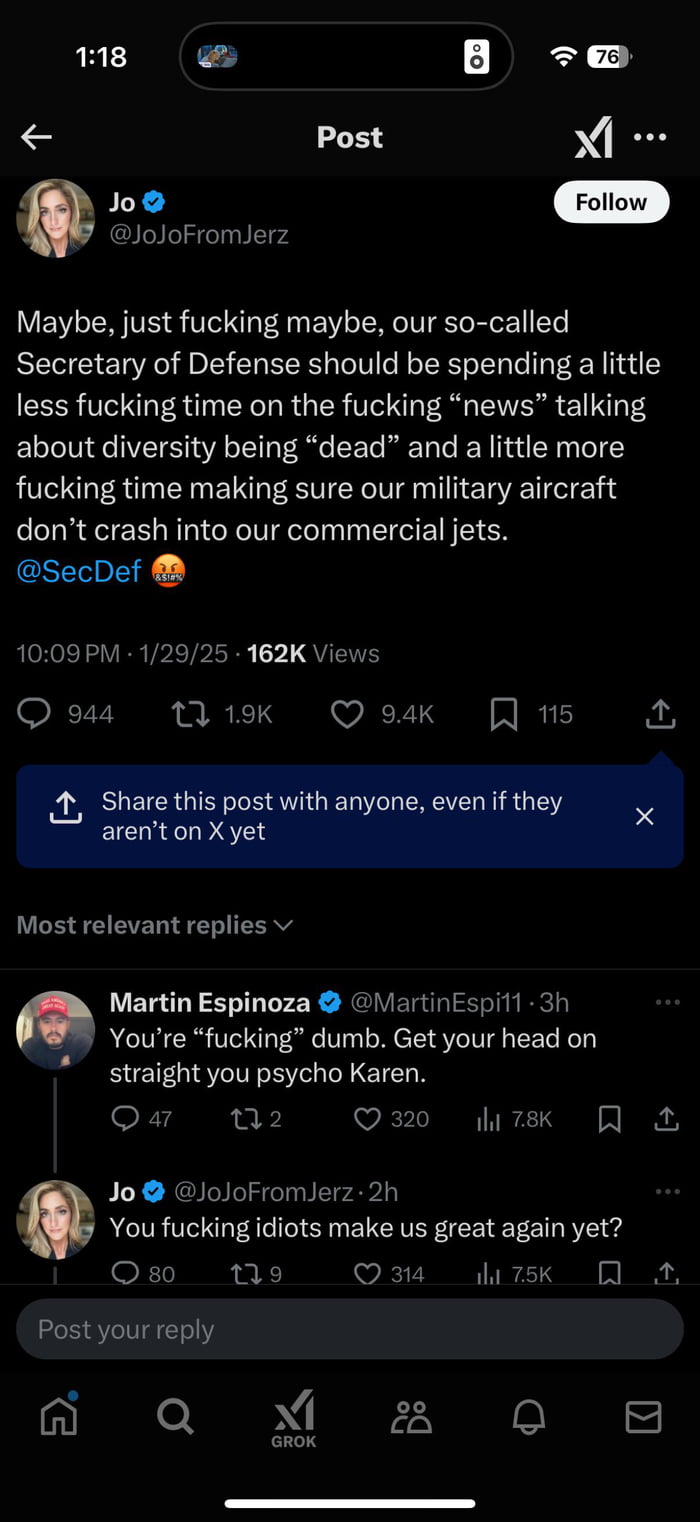Screen dimensions: 700x1522
Task: Tap the back arrow icon
Action: click(36, 137)
